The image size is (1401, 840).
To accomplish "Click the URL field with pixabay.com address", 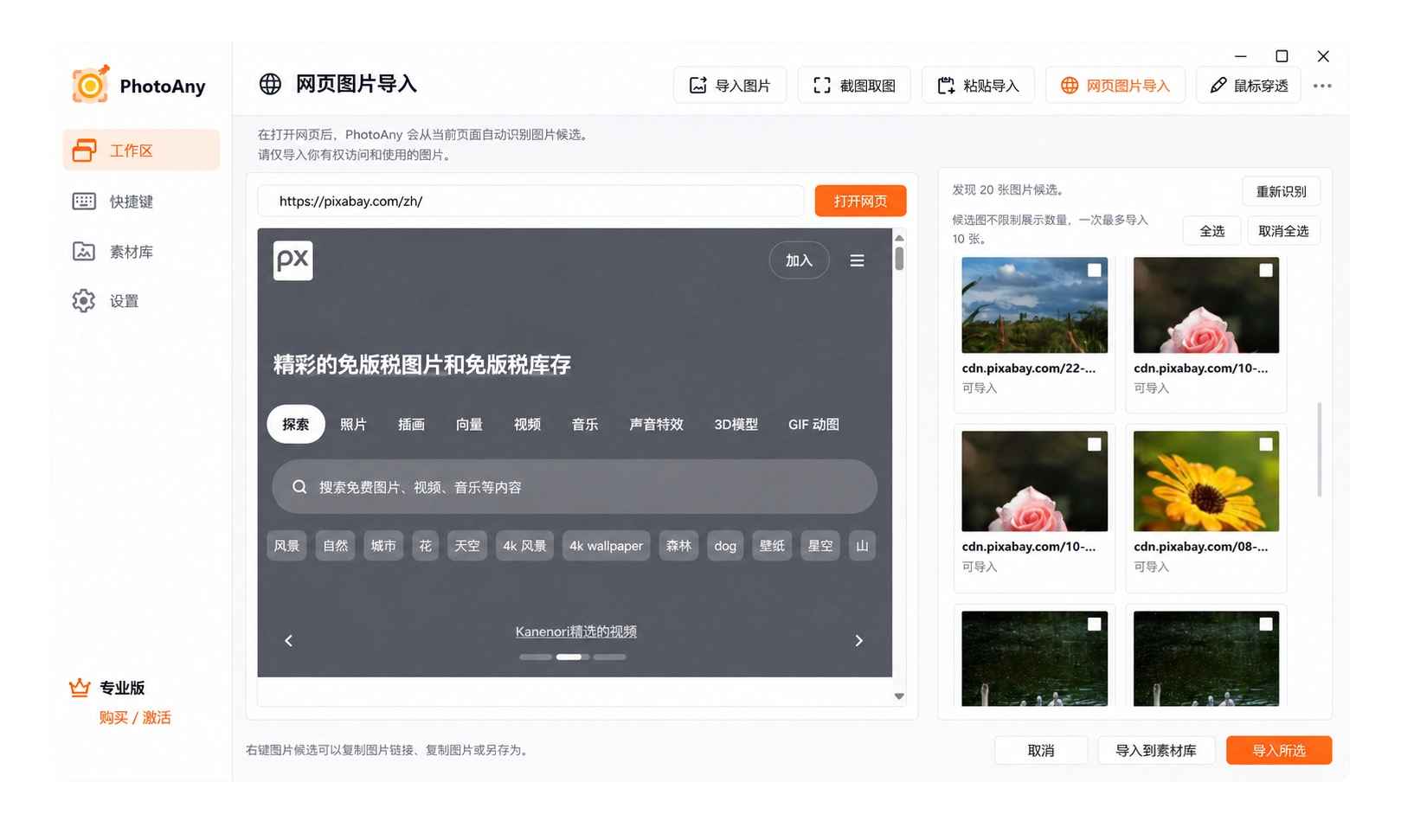I will [530, 201].
